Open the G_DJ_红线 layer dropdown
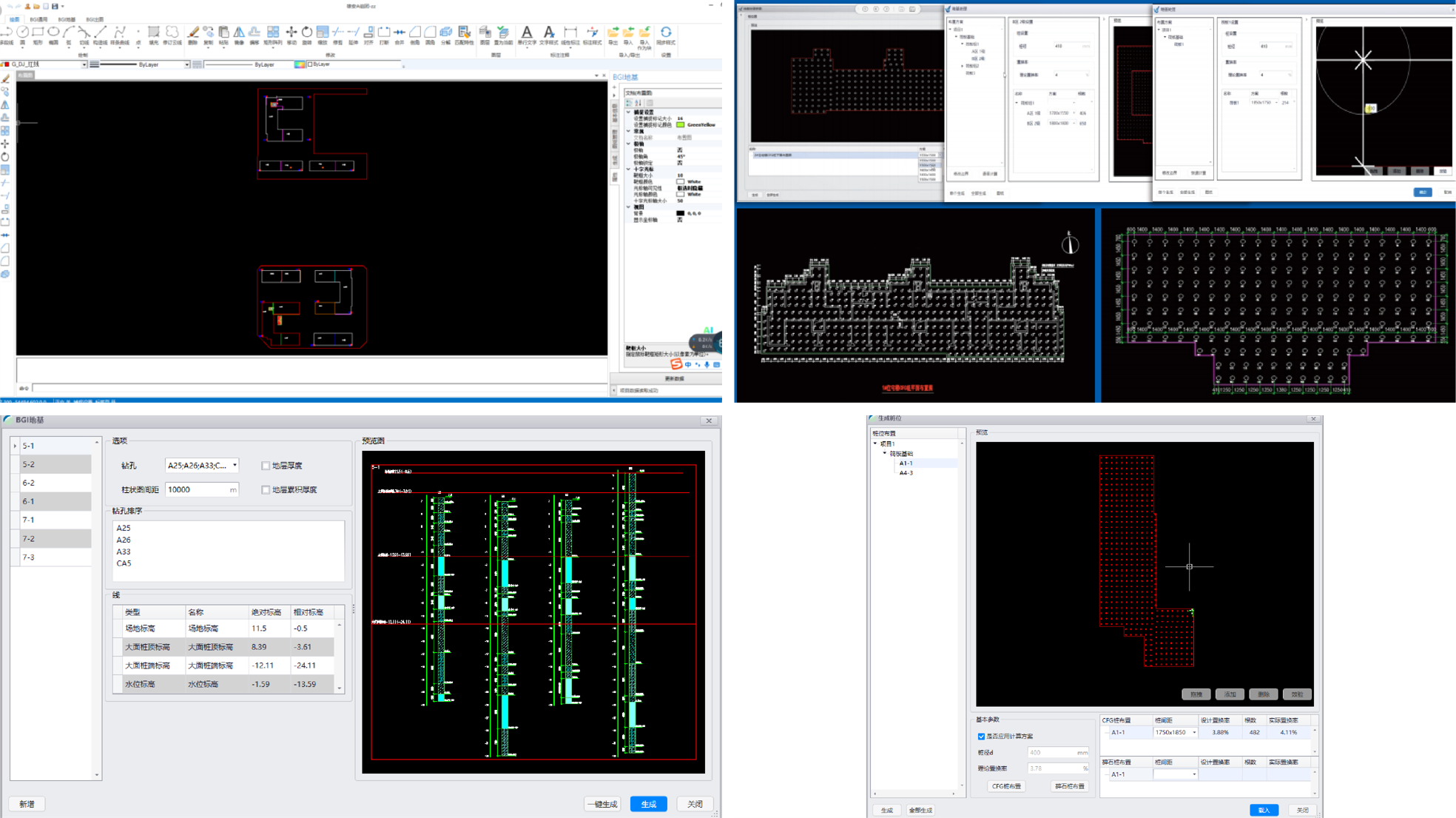Screen dimensions: 1456x818 (x=84, y=64)
